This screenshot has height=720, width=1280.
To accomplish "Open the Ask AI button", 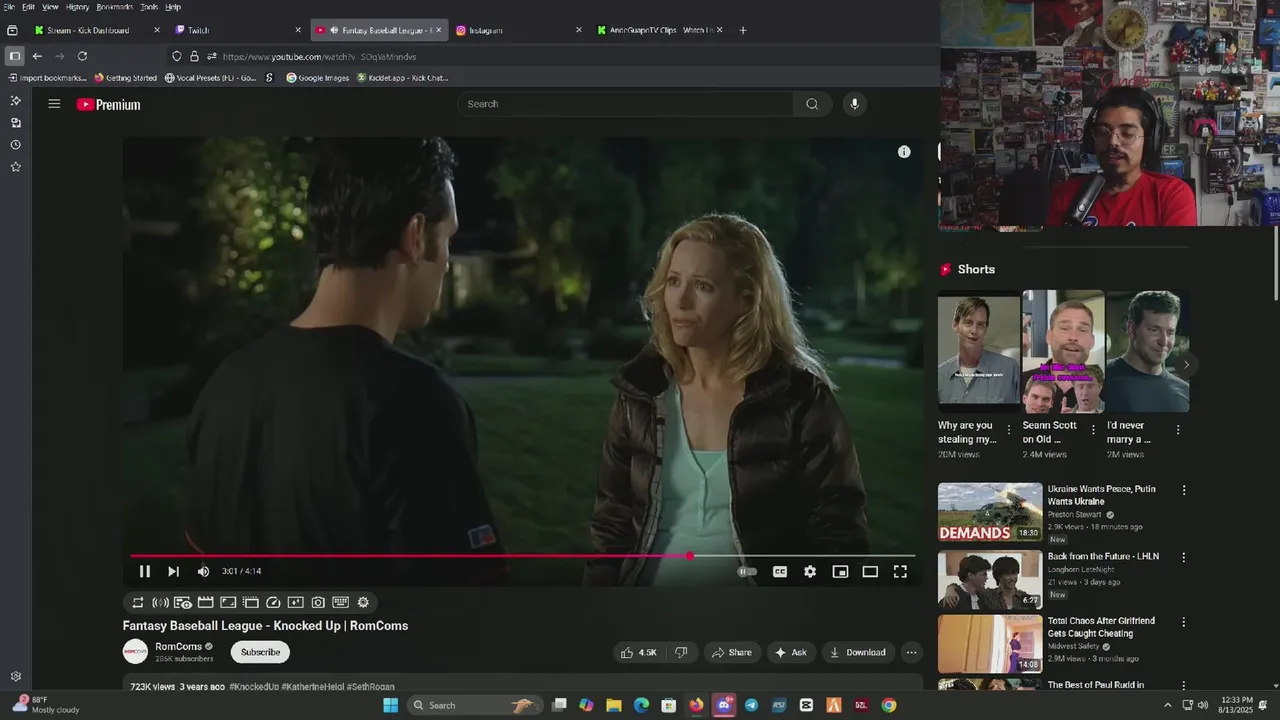I will [x=790, y=652].
